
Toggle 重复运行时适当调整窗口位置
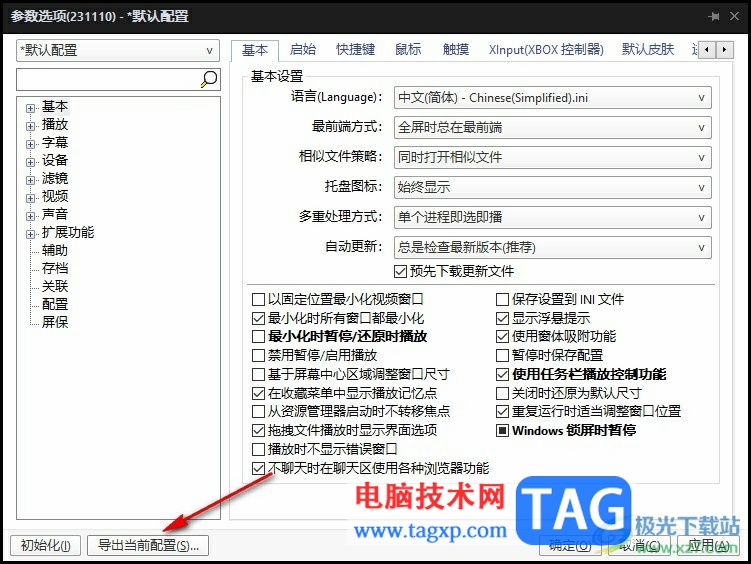point(502,411)
